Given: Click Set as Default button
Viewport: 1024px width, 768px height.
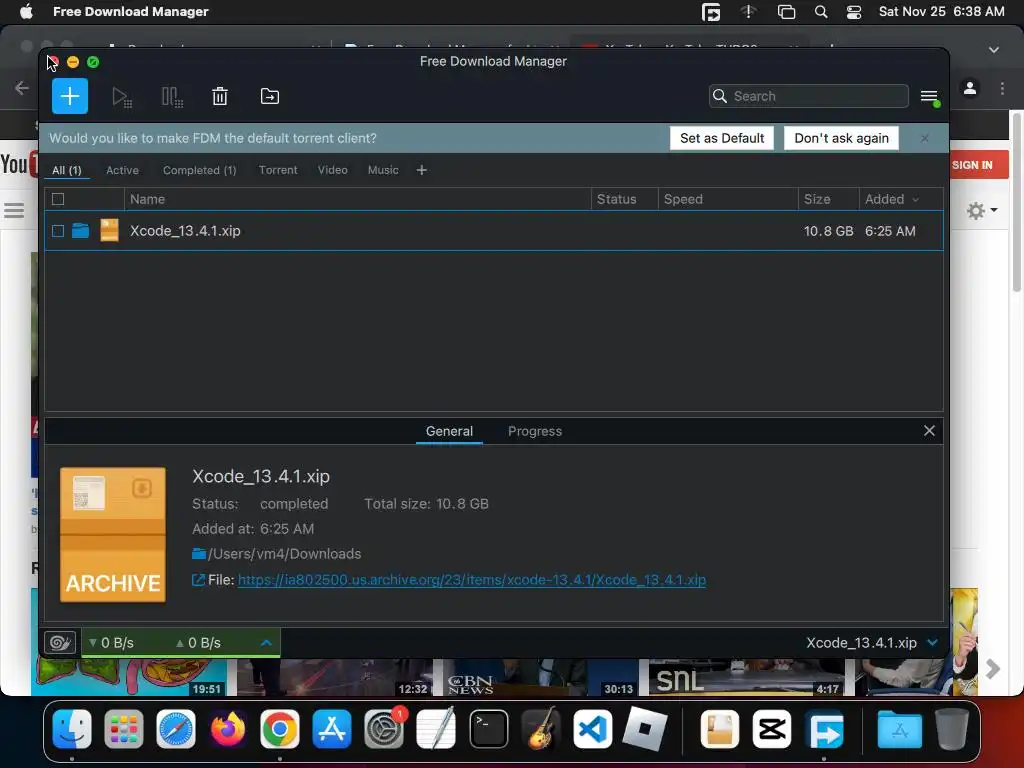Looking at the screenshot, I should tap(722, 138).
